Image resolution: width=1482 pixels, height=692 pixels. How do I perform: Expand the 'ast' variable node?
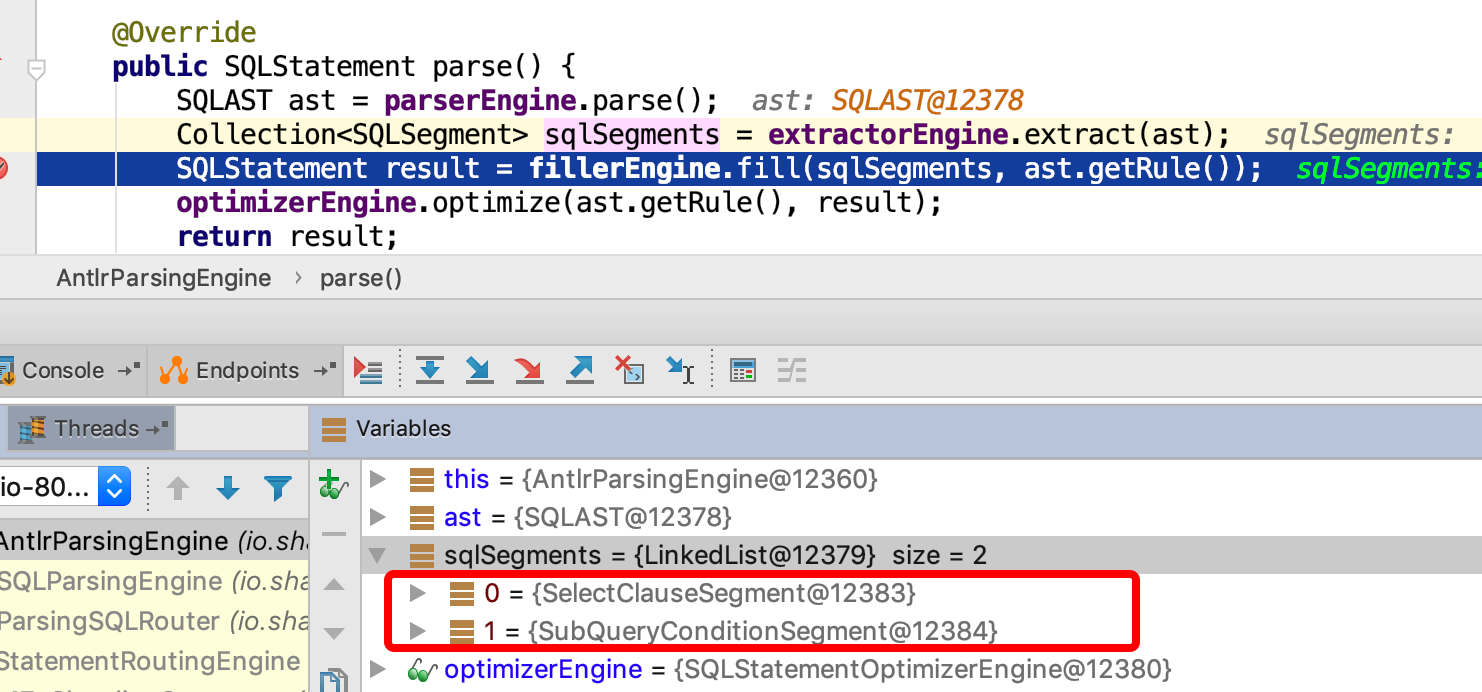377,517
